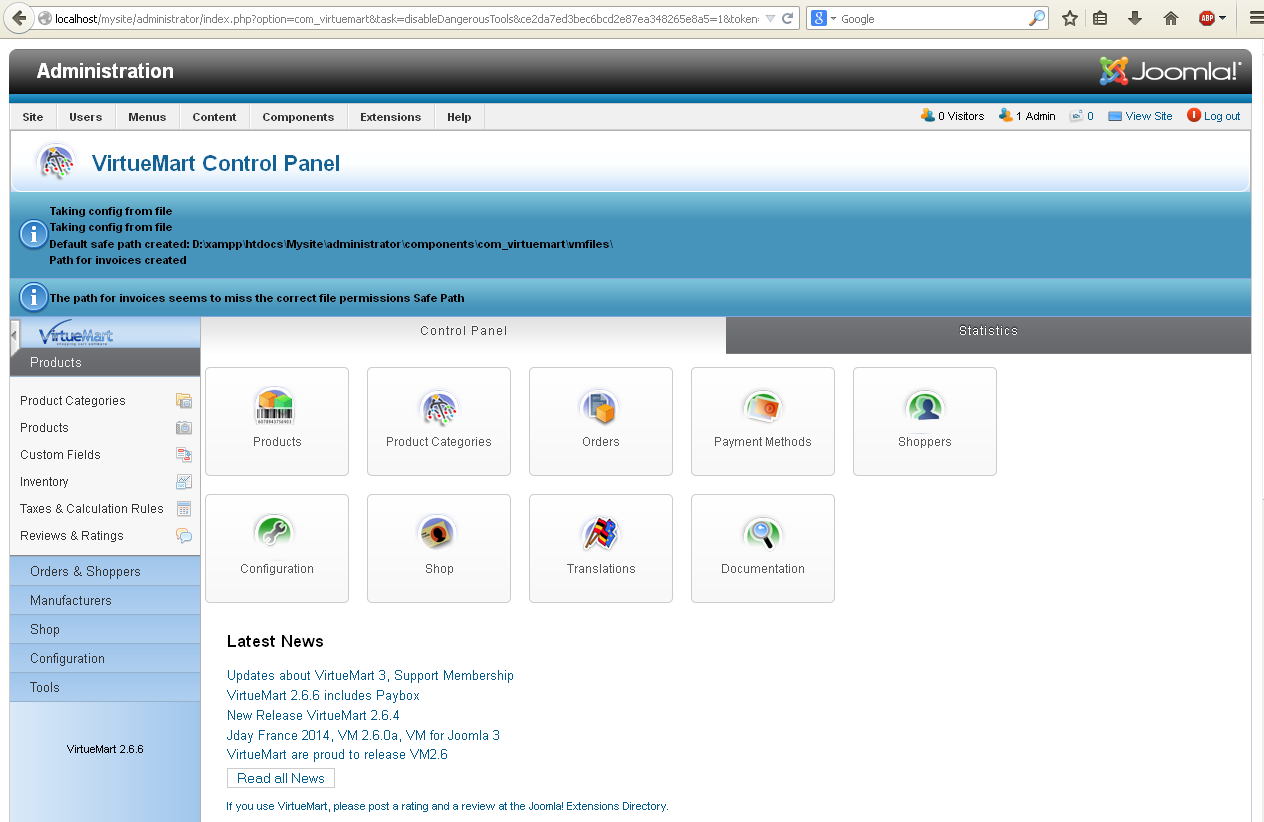Click the VirtueMart Control Panel header icon
This screenshot has height=822, width=1264.
(56, 162)
